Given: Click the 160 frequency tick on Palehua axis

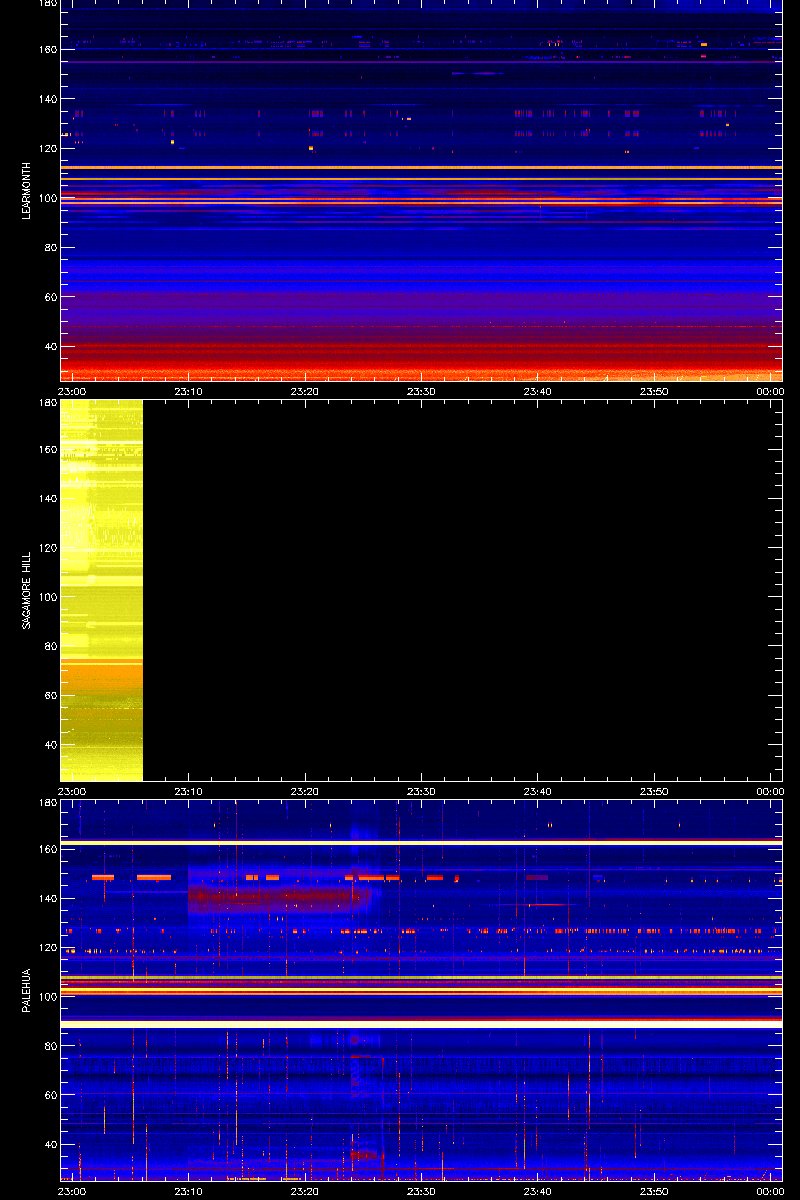Looking at the screenshot, I should click(x=46, y=850).
